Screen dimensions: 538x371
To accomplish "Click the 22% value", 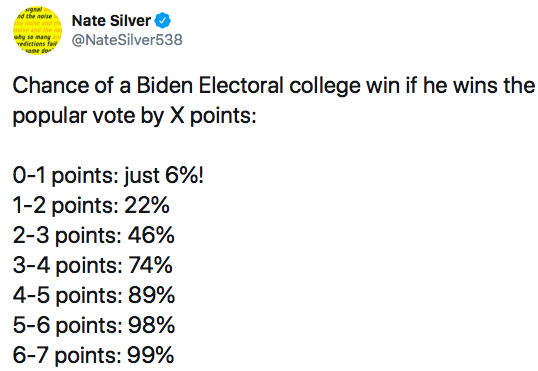I will click(147, 205).
